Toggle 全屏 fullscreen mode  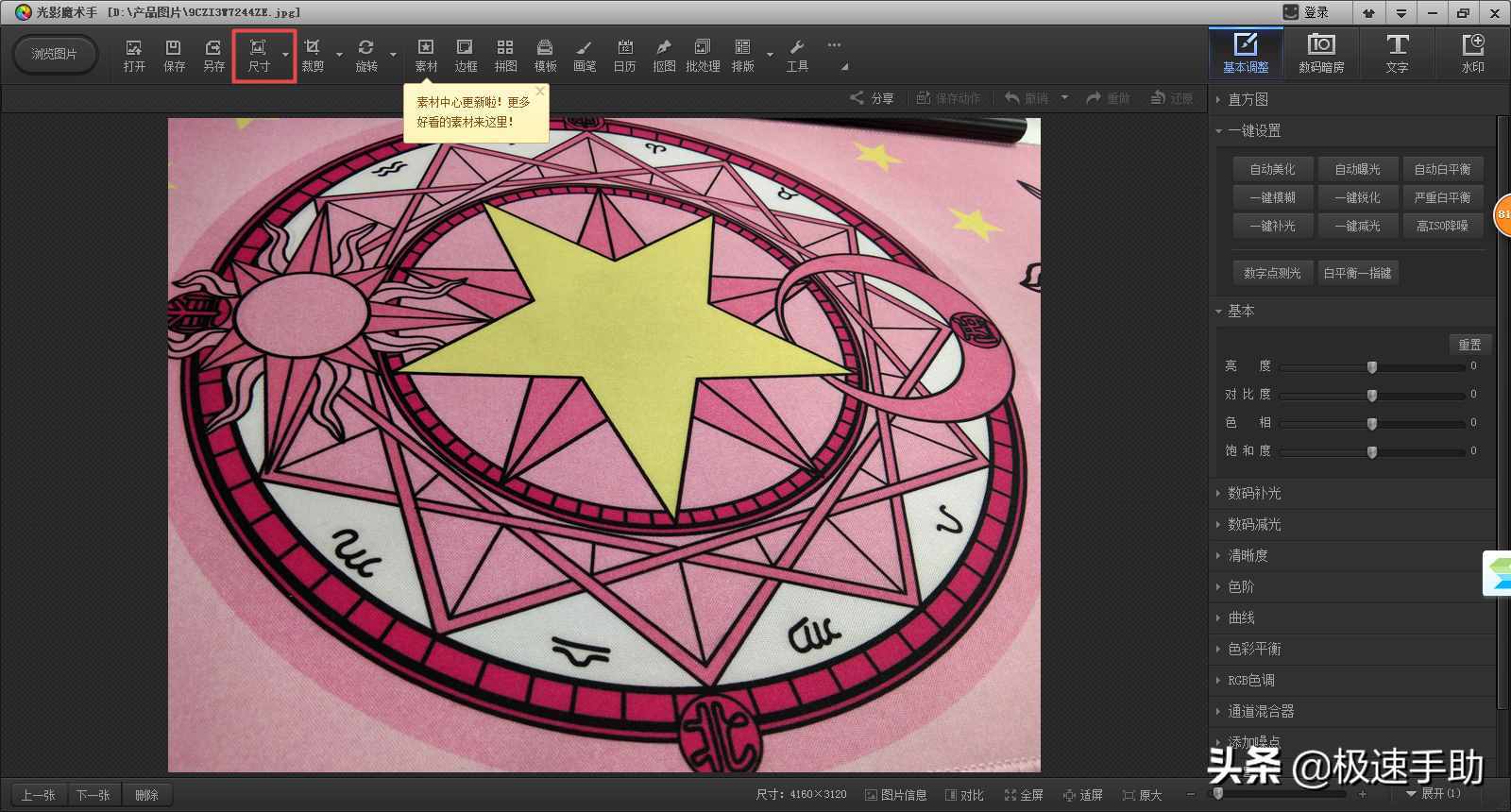(1024, 795)
